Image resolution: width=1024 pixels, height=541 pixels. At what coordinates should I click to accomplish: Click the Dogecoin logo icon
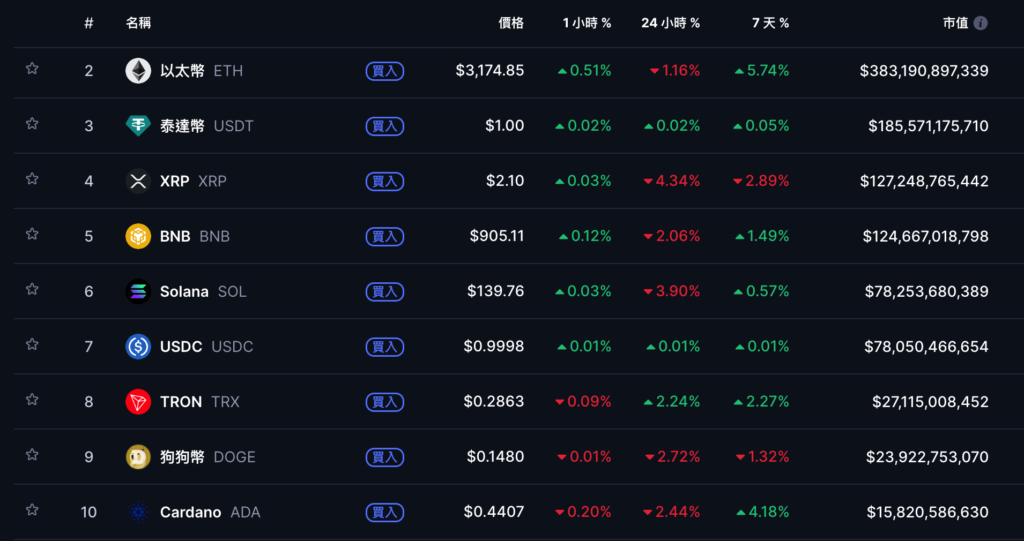(138, 456)
